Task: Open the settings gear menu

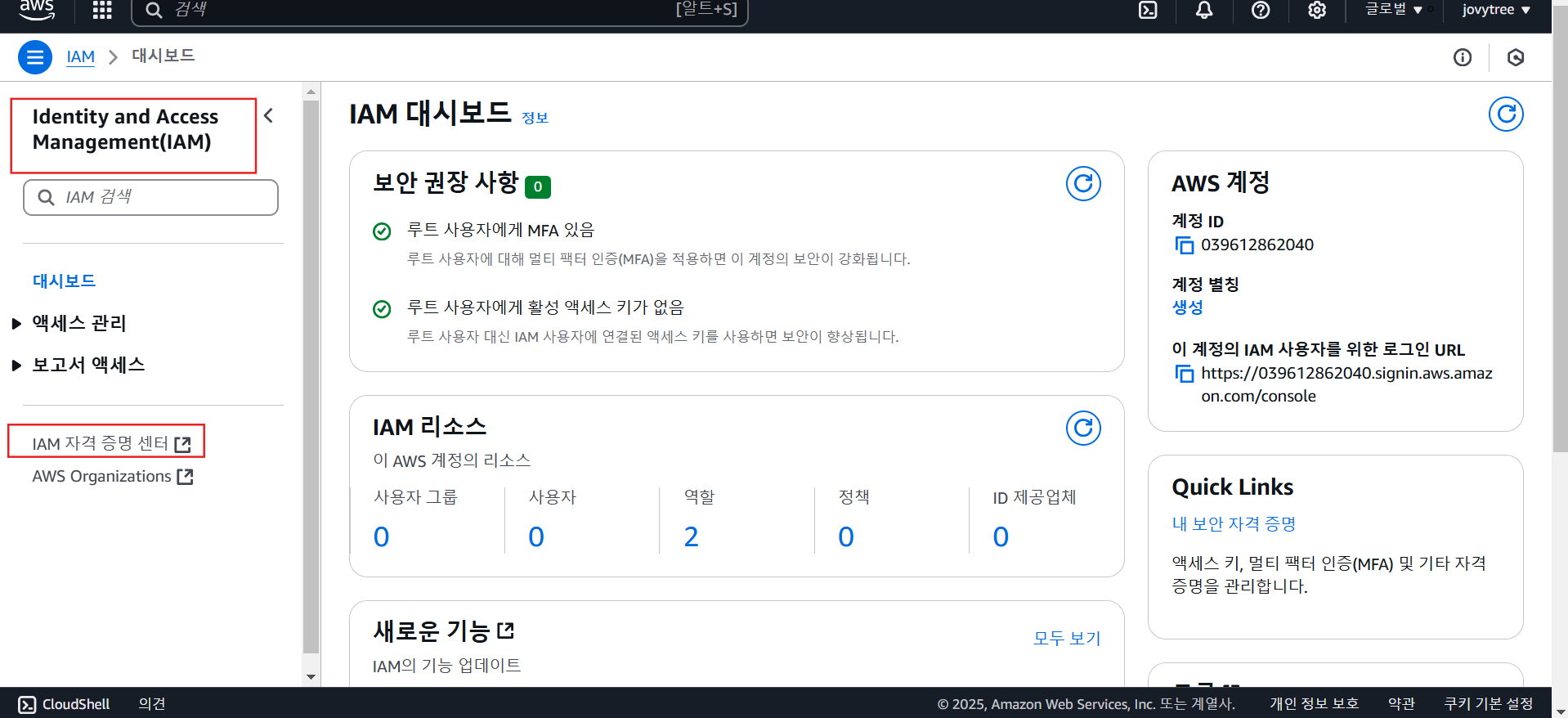Action: [1317, 10]
